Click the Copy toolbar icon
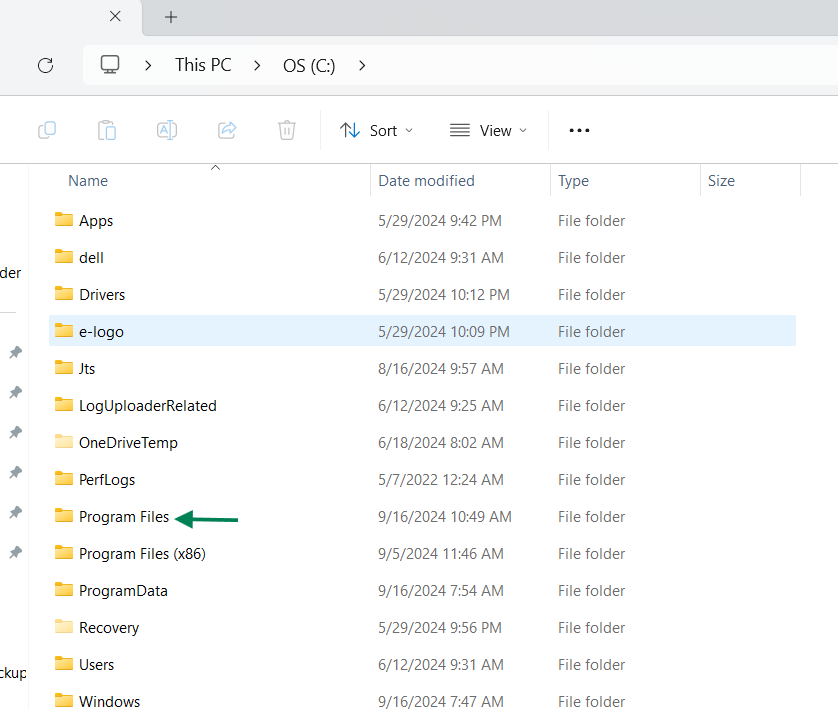The height and width of the screenshot is (710, 838). point(47,130)
